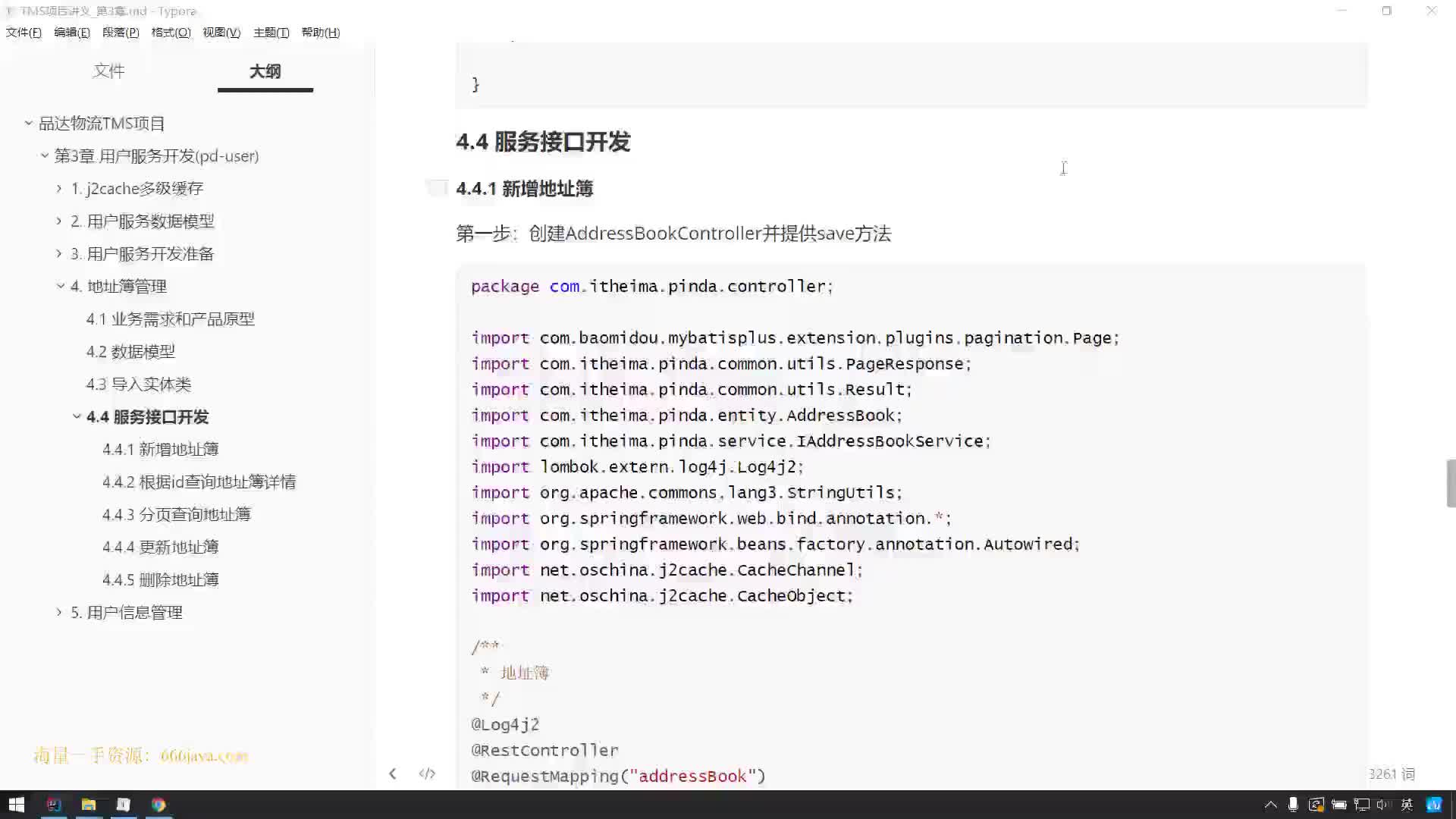This screenshot has width=1456, height=819.
Task: Click the @RestController annotation line
Action: click(x=544, y=750)
